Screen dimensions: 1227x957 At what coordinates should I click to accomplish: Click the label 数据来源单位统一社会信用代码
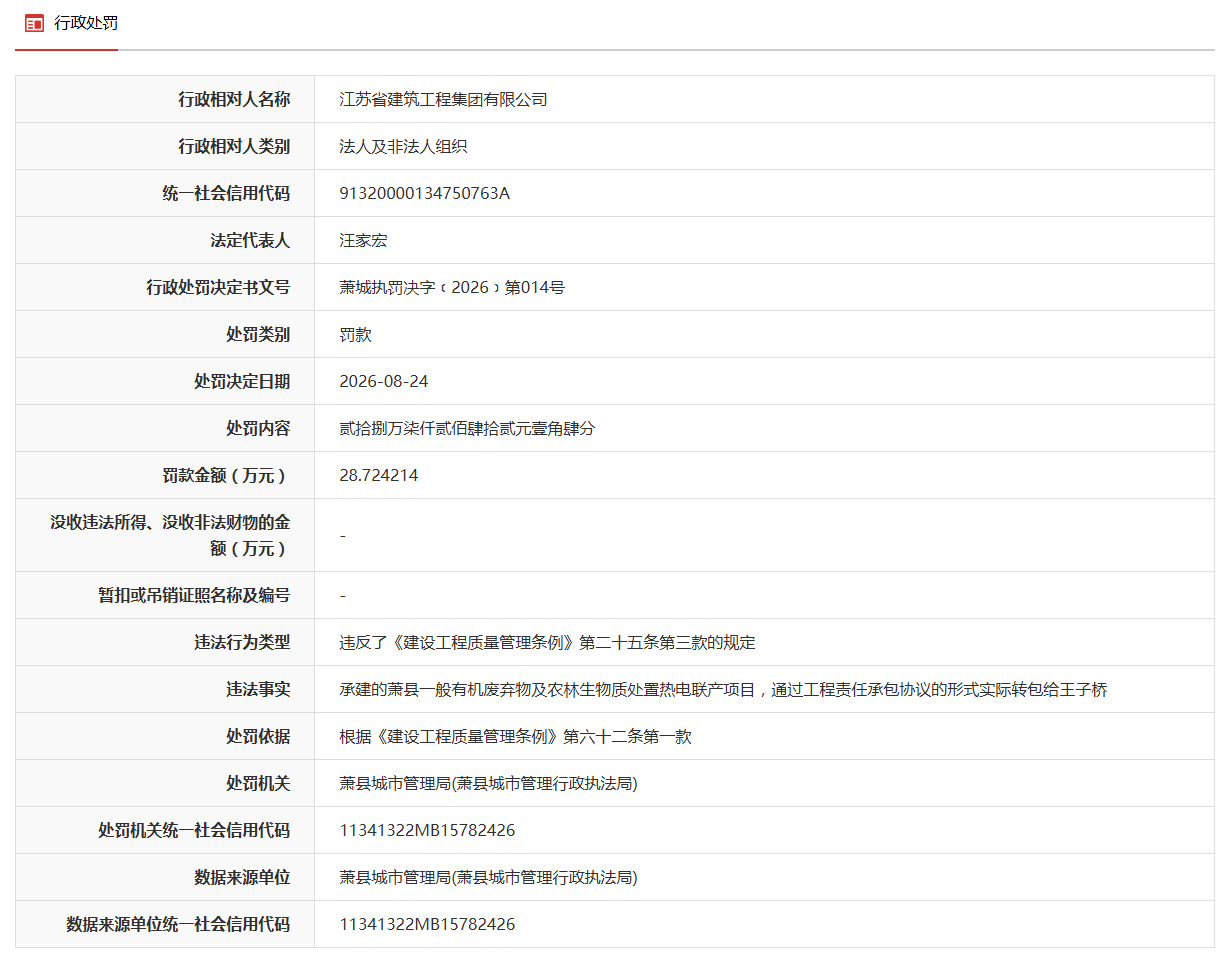(x=178, y=924)
